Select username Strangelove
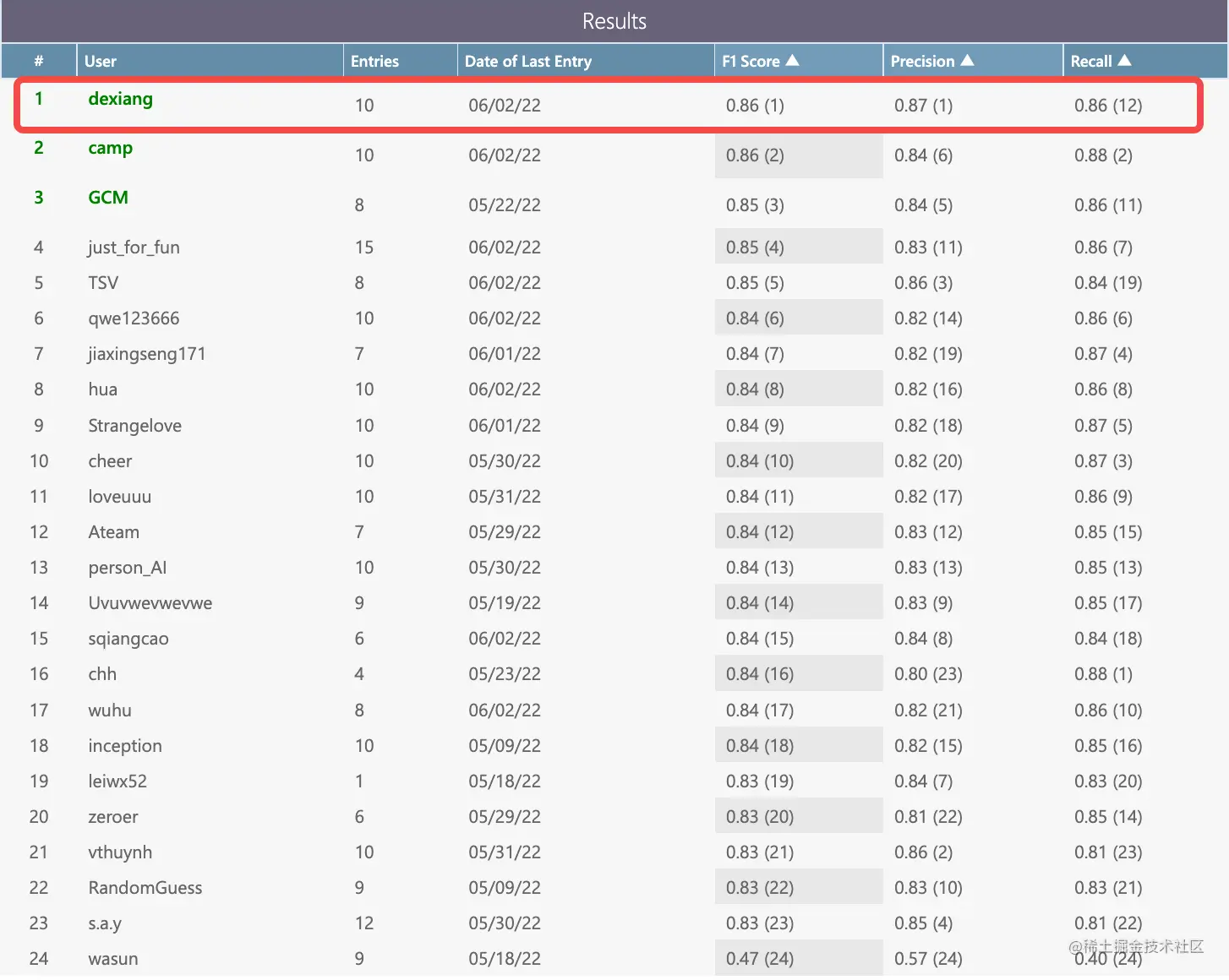Image resolution: width=1229 pixels, height=980 pixels. 135,425
